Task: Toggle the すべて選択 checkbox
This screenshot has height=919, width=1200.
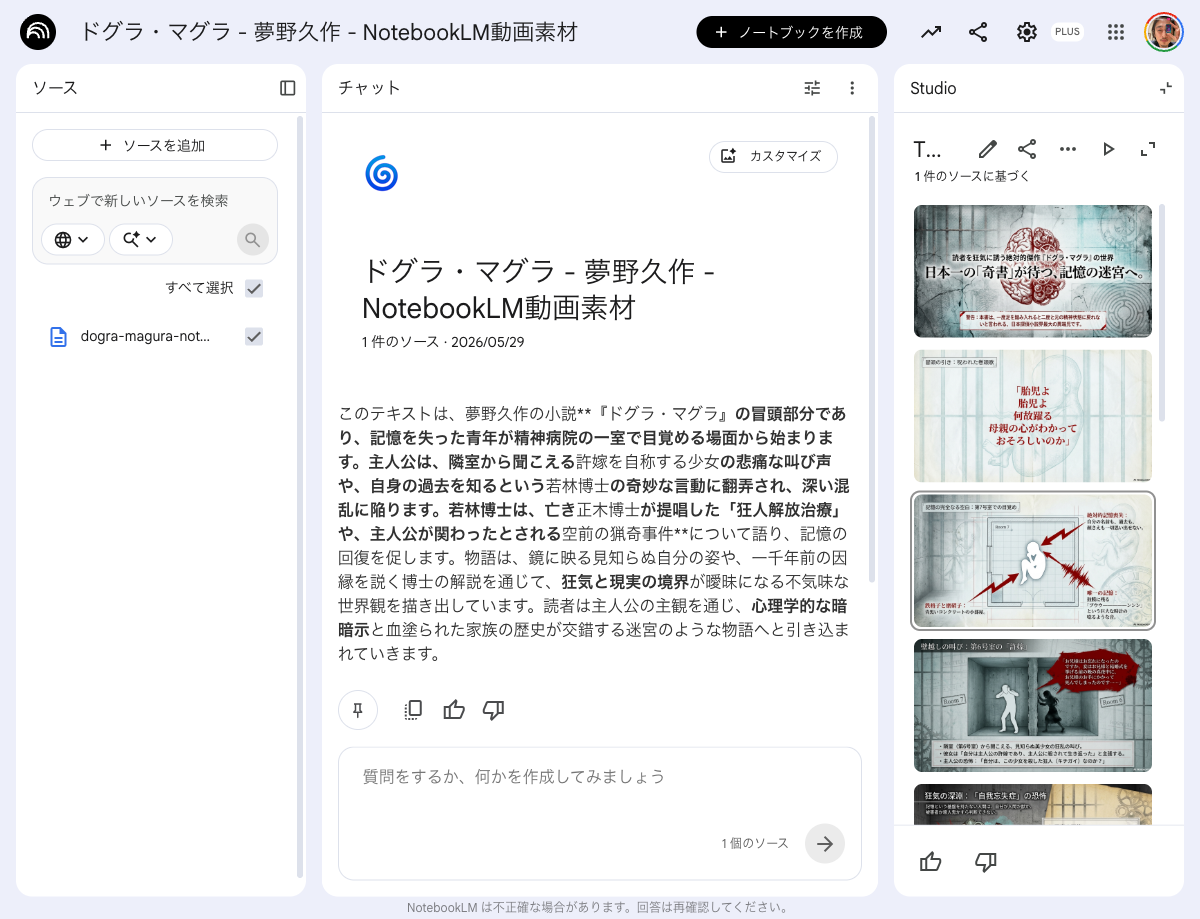Action: click(x=254, y=288)
